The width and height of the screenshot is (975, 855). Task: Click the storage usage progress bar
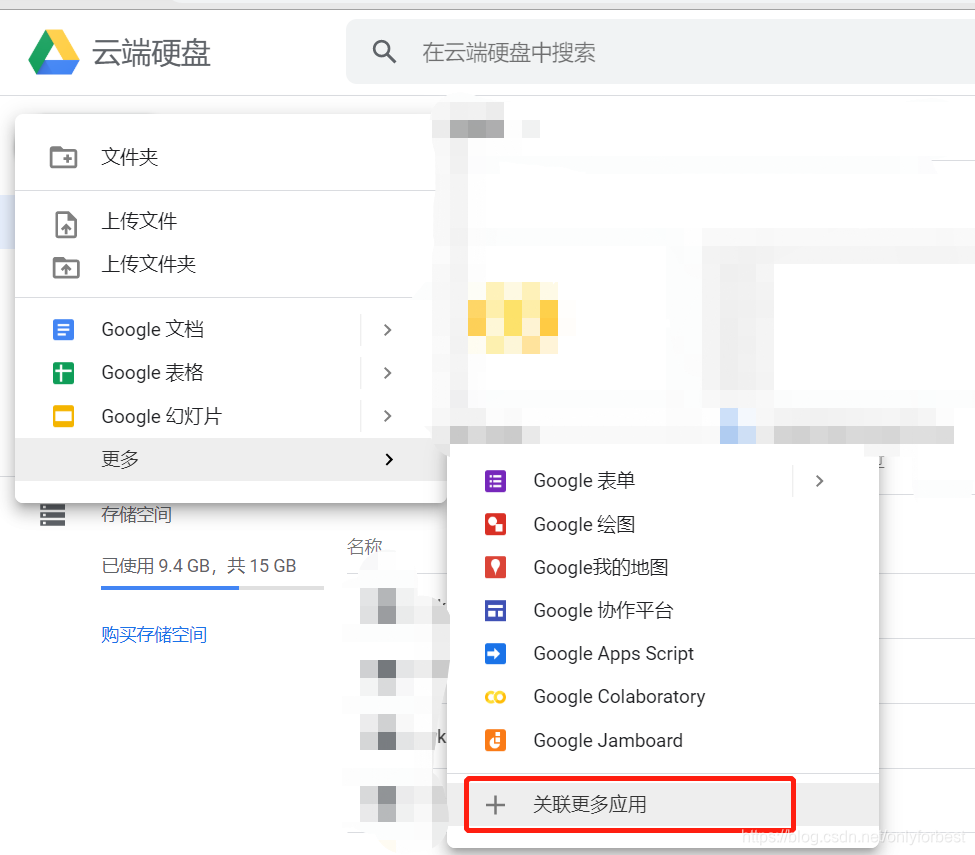pos(212,588)
